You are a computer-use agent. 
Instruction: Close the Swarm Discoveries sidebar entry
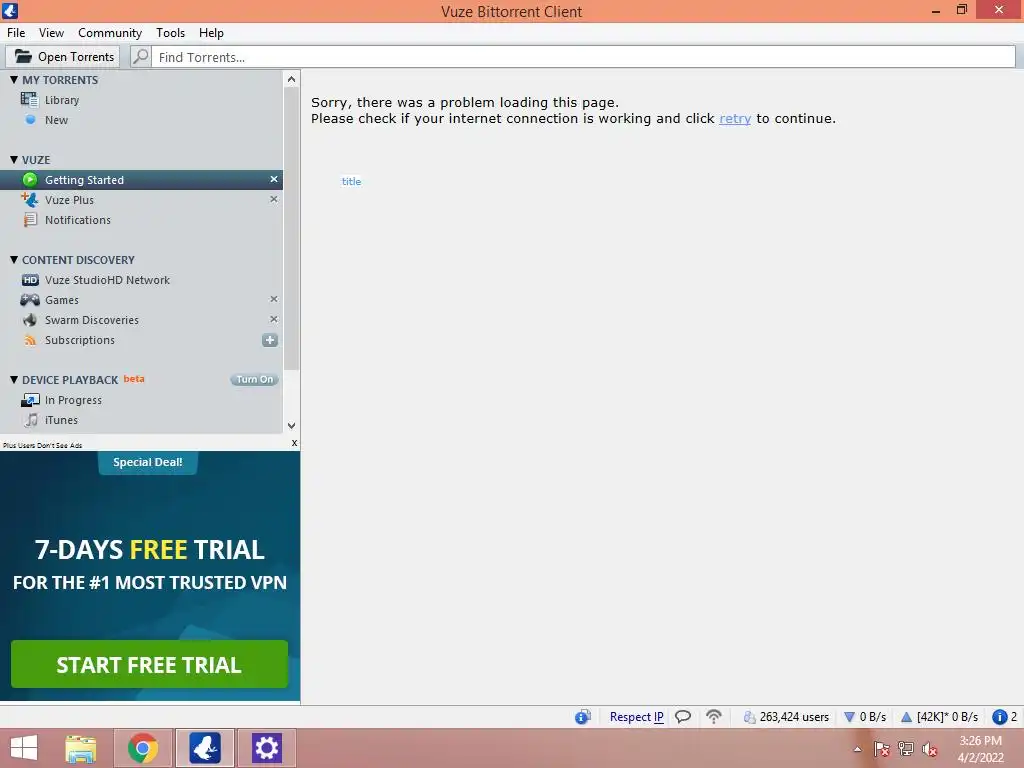(x=274, y=319)
